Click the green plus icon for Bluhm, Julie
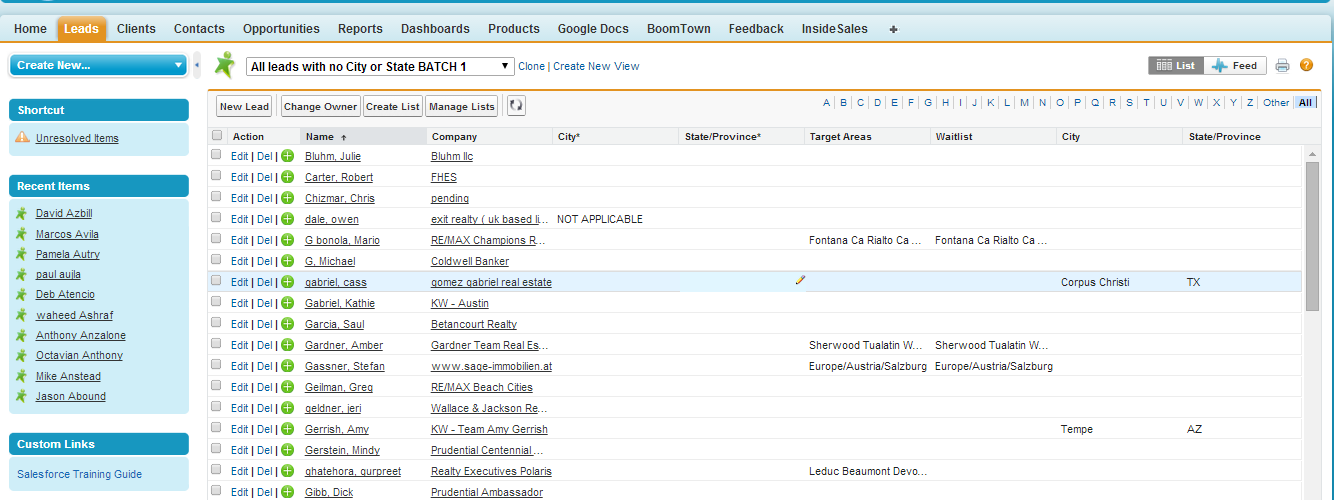1334x500 pixels. point(288,156)
